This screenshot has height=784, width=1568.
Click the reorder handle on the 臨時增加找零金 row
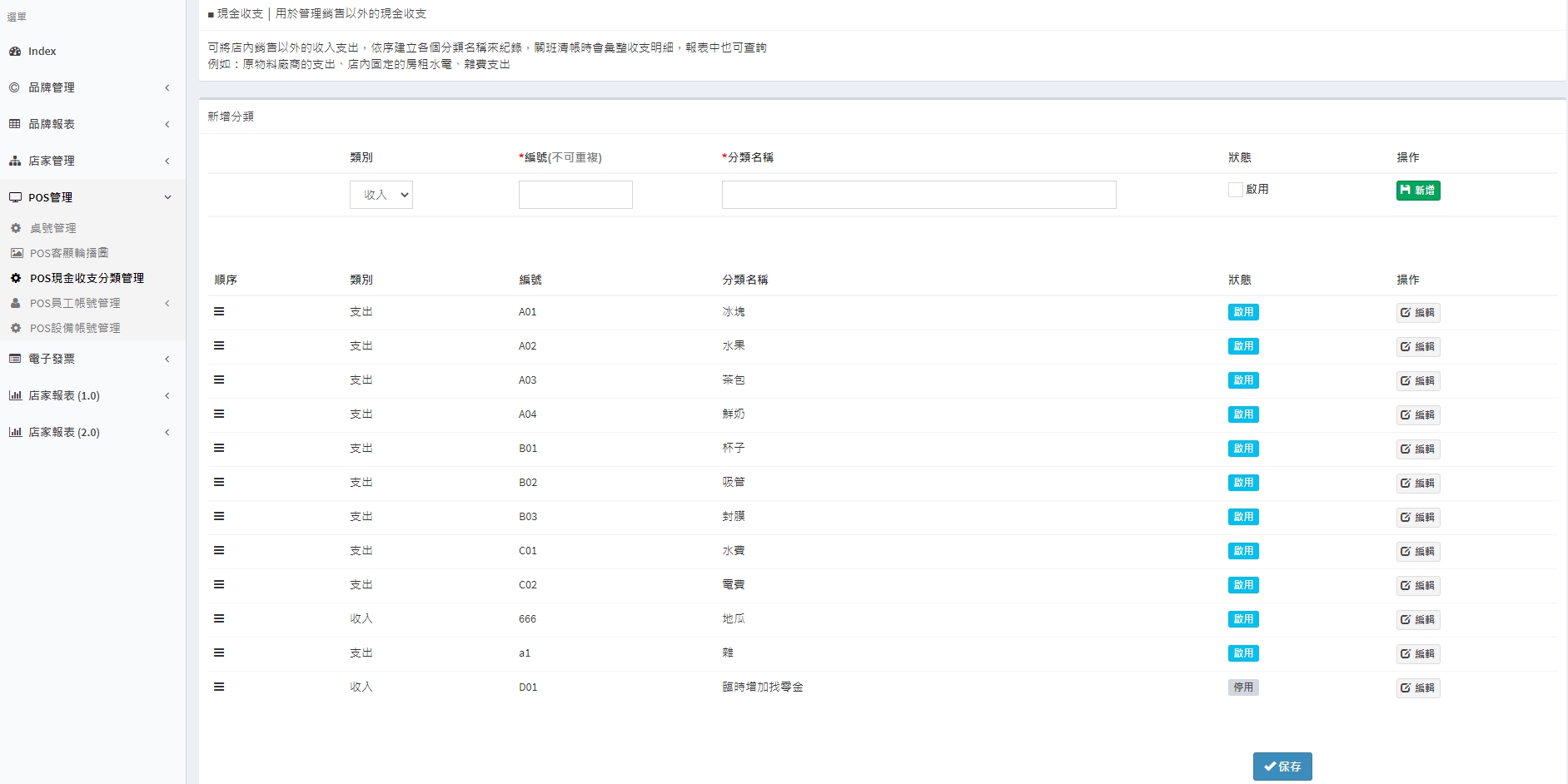[219, 687]
